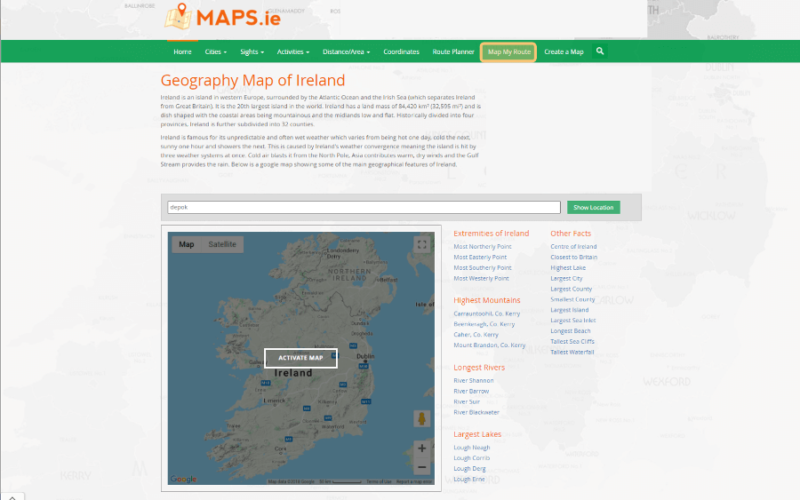Open Largest Sea Inlet link
Screen dimensions: 800x500
pyautogui.click(x=573, y=320)
